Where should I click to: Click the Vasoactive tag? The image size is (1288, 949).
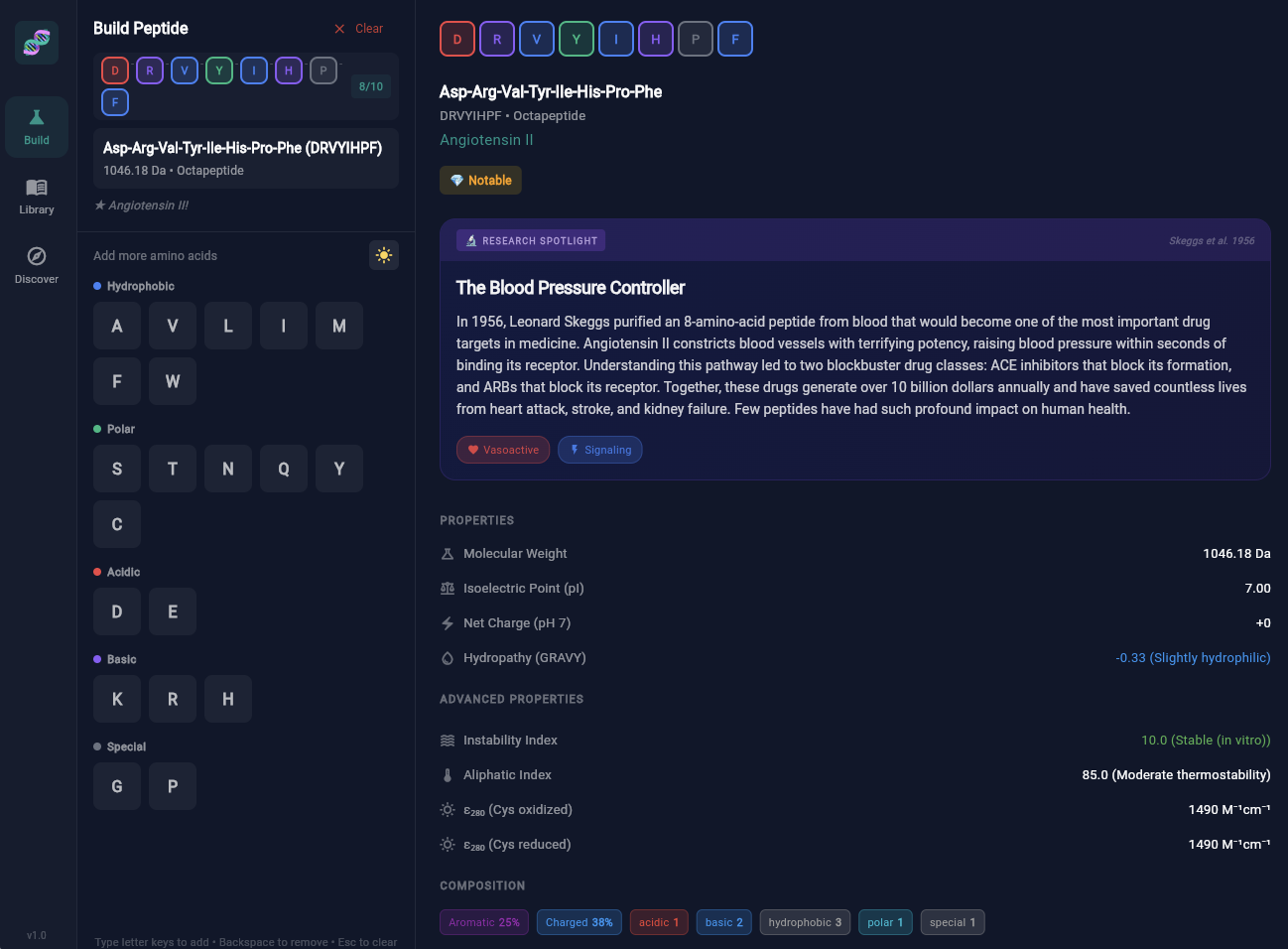pyautogui.click(x=503, y=450)
